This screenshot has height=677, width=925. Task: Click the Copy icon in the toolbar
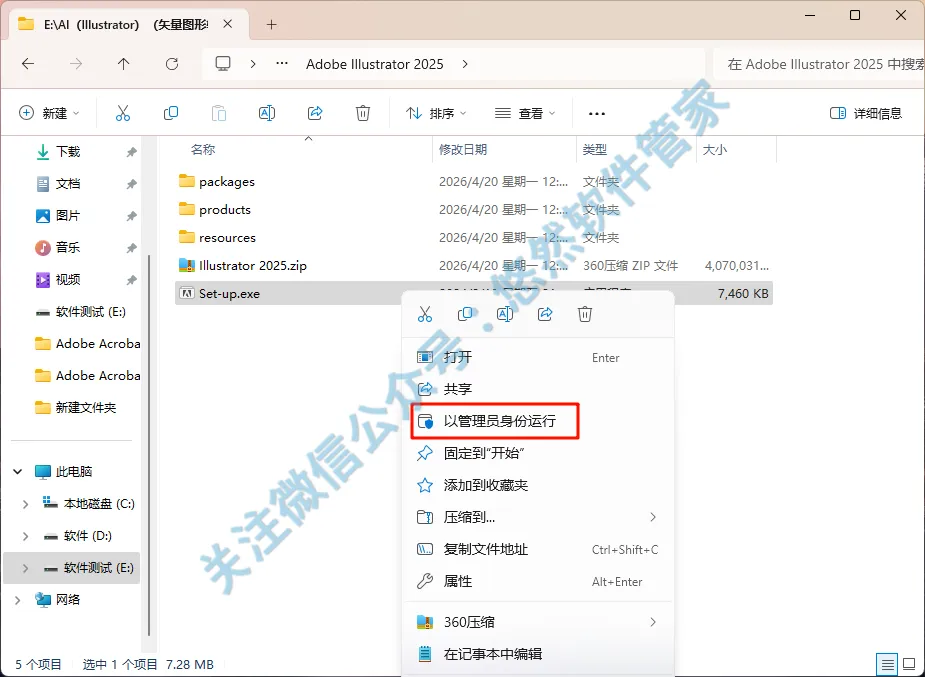tap(170, 113)
